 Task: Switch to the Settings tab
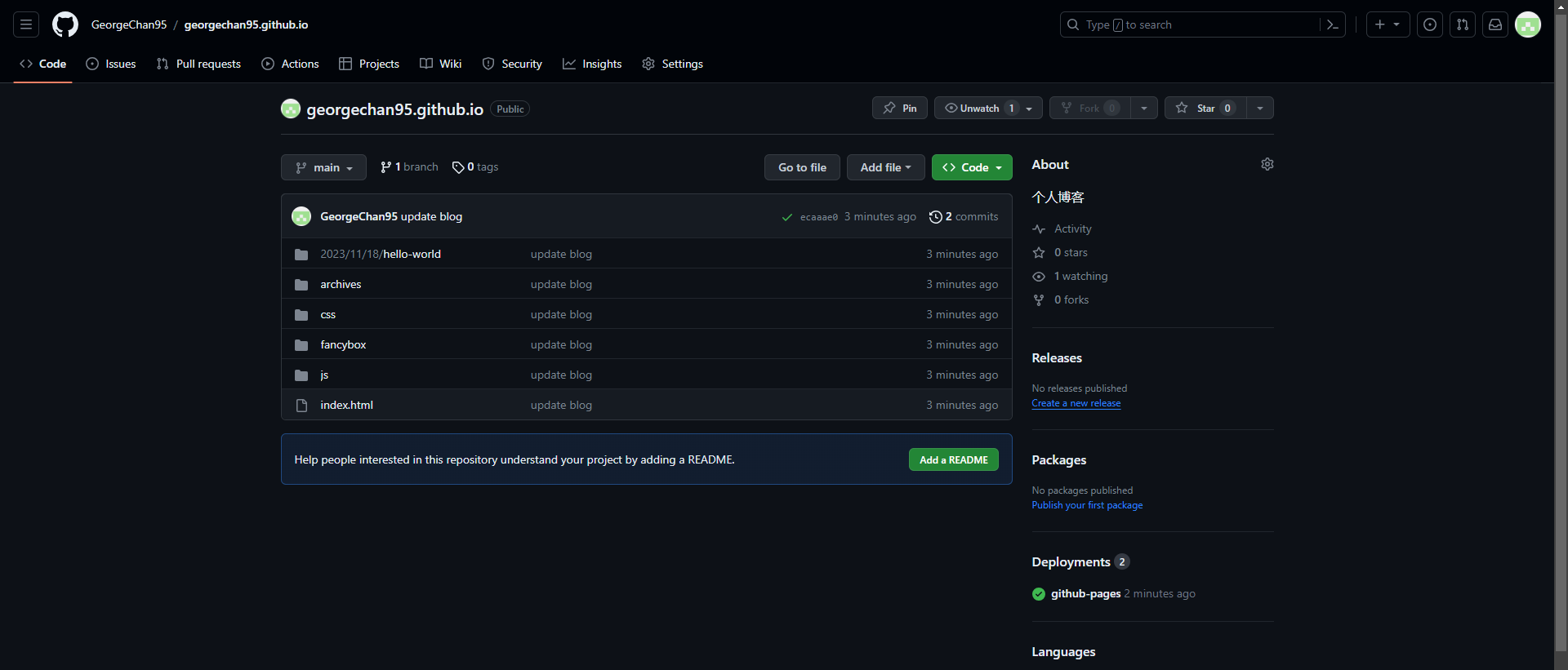[x=672, y=64]
